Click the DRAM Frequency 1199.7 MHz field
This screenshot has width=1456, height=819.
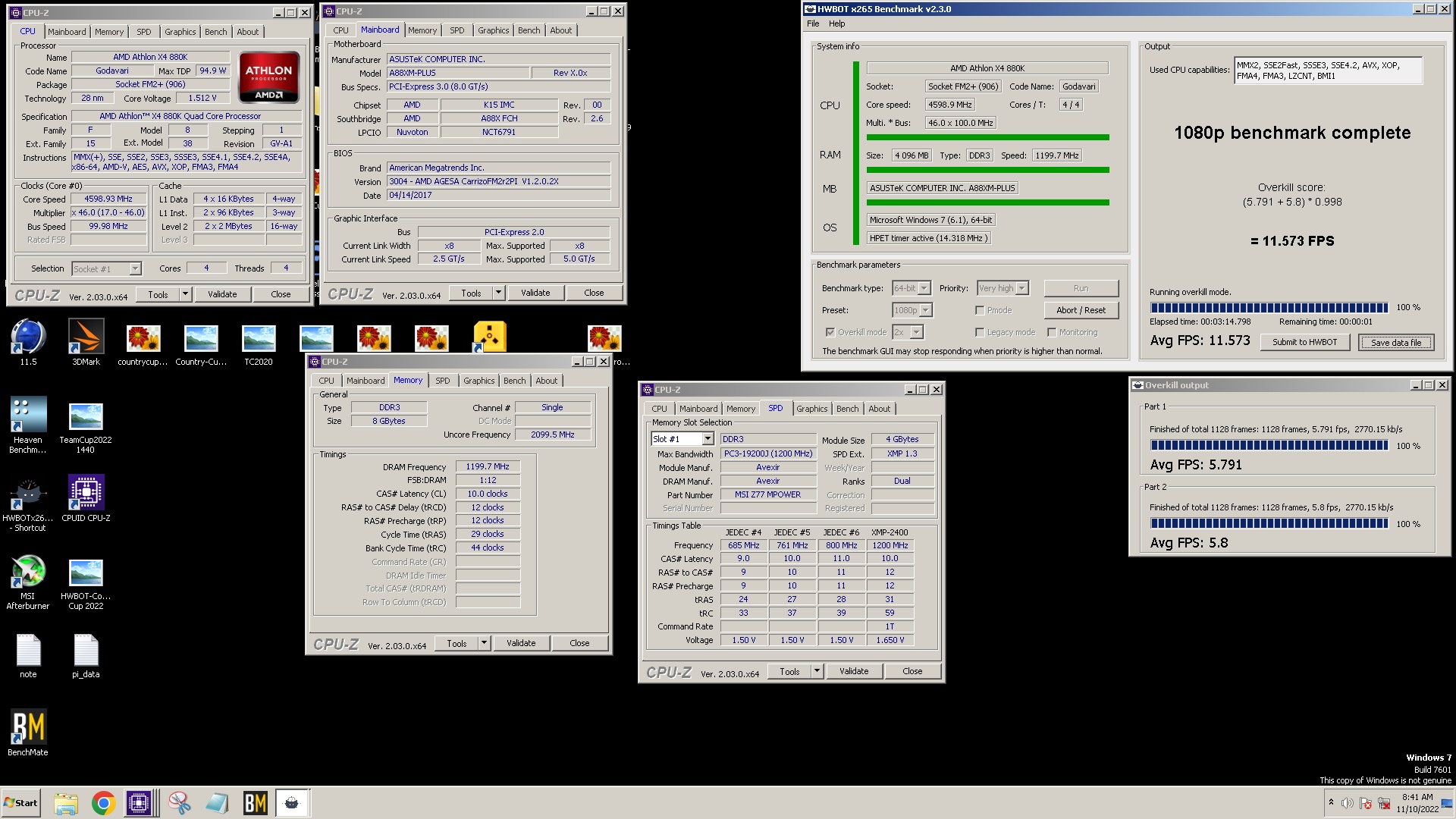tap(488, 467)
